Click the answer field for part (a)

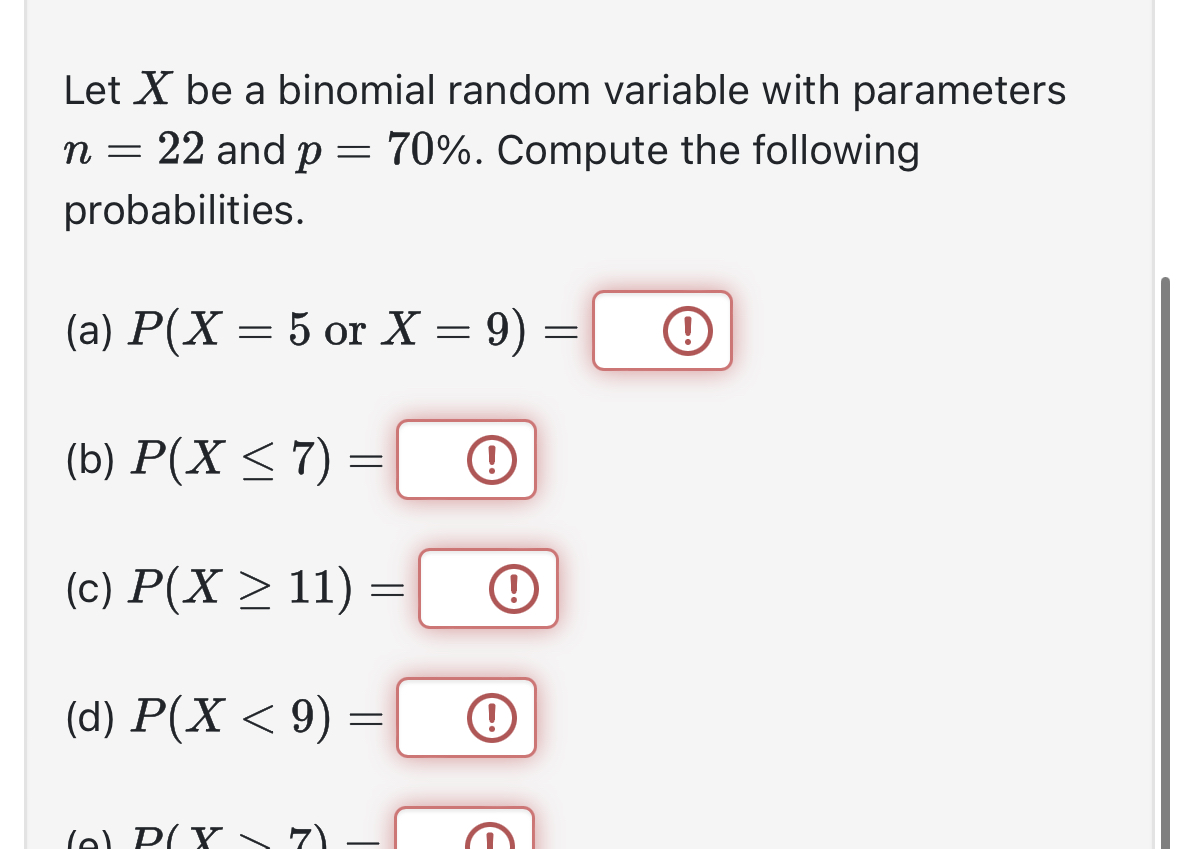click(x=662, y=330)
